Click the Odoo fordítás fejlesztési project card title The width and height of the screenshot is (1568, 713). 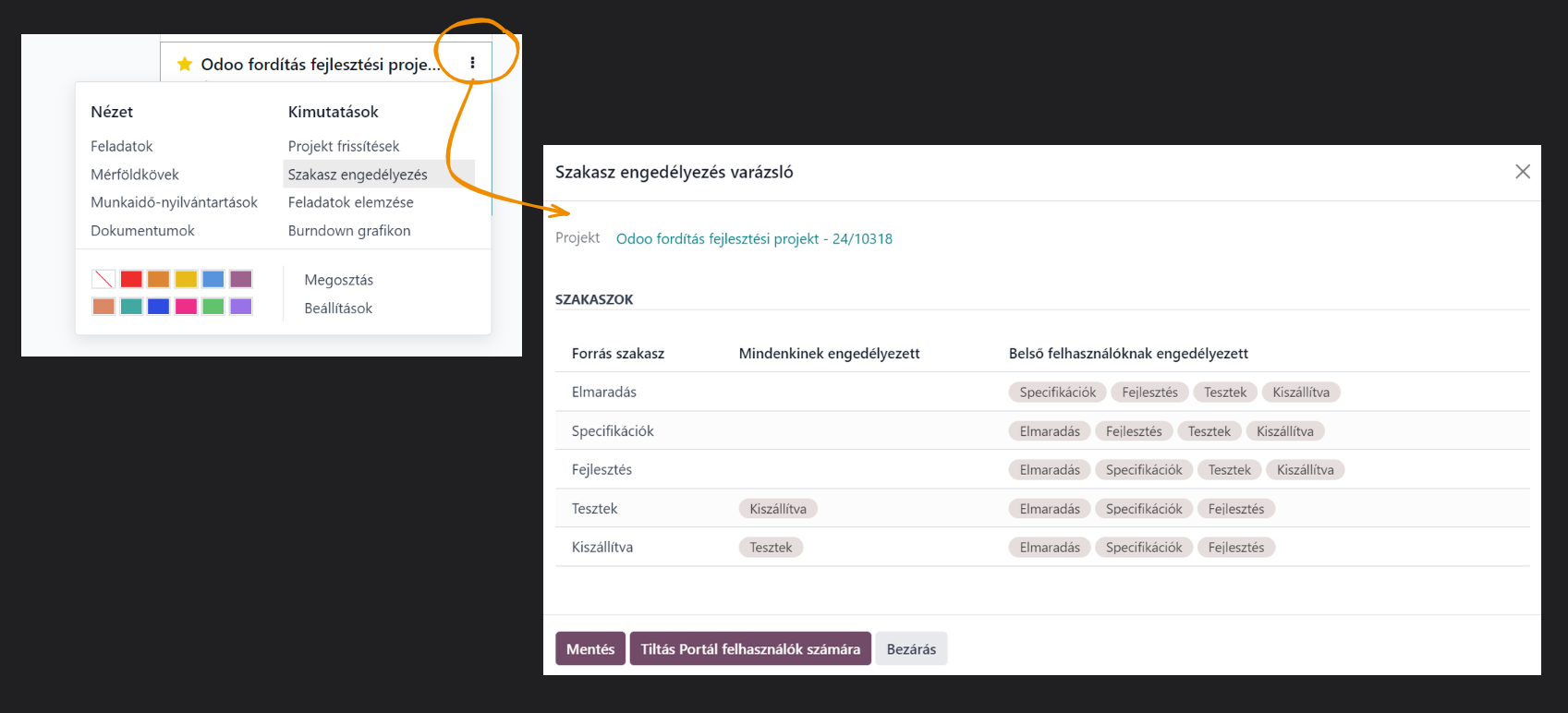coord(321,65)
